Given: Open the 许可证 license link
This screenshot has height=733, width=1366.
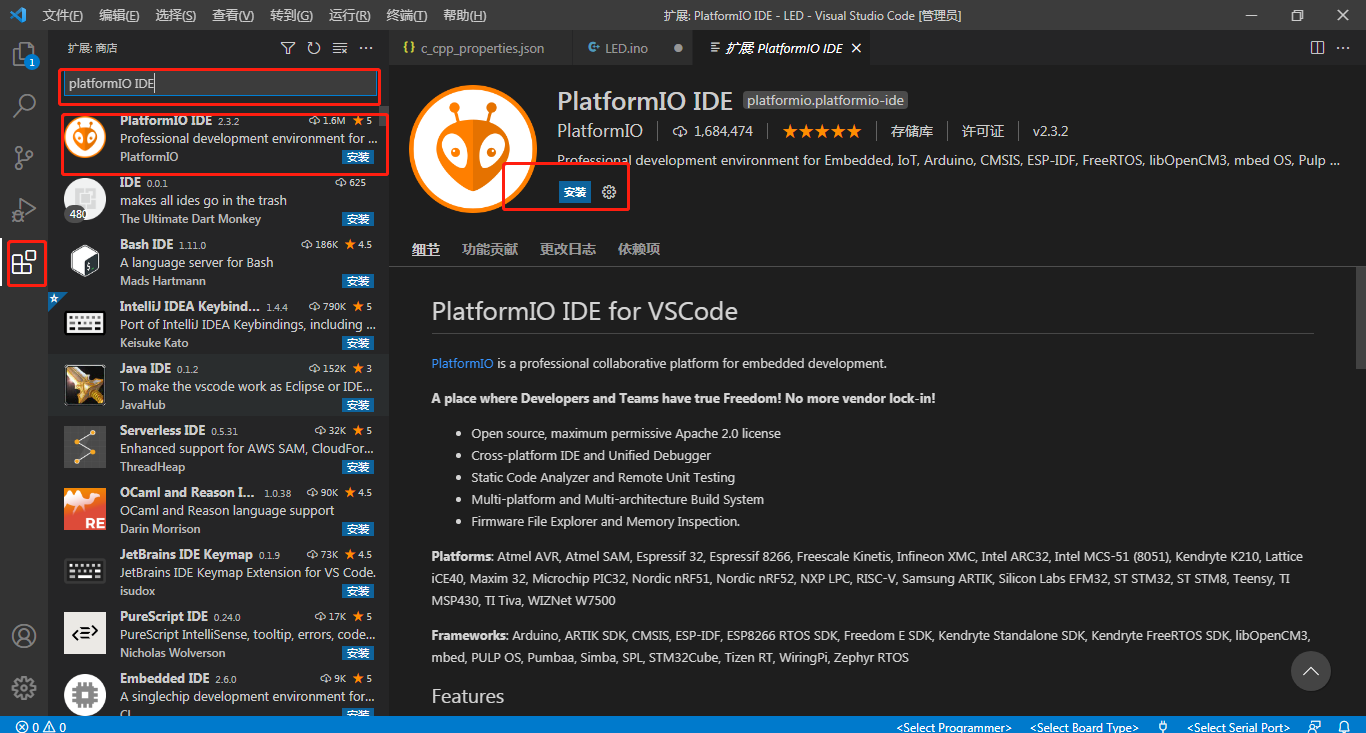Looking at the screenshot, I should tap(983, 131).
